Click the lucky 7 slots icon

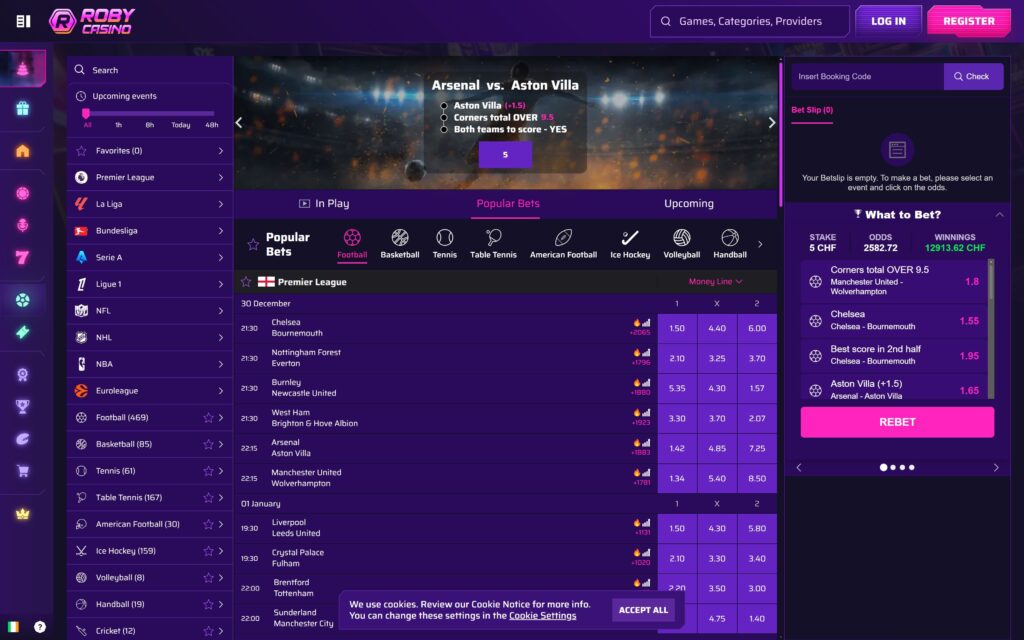pos(25,256)
